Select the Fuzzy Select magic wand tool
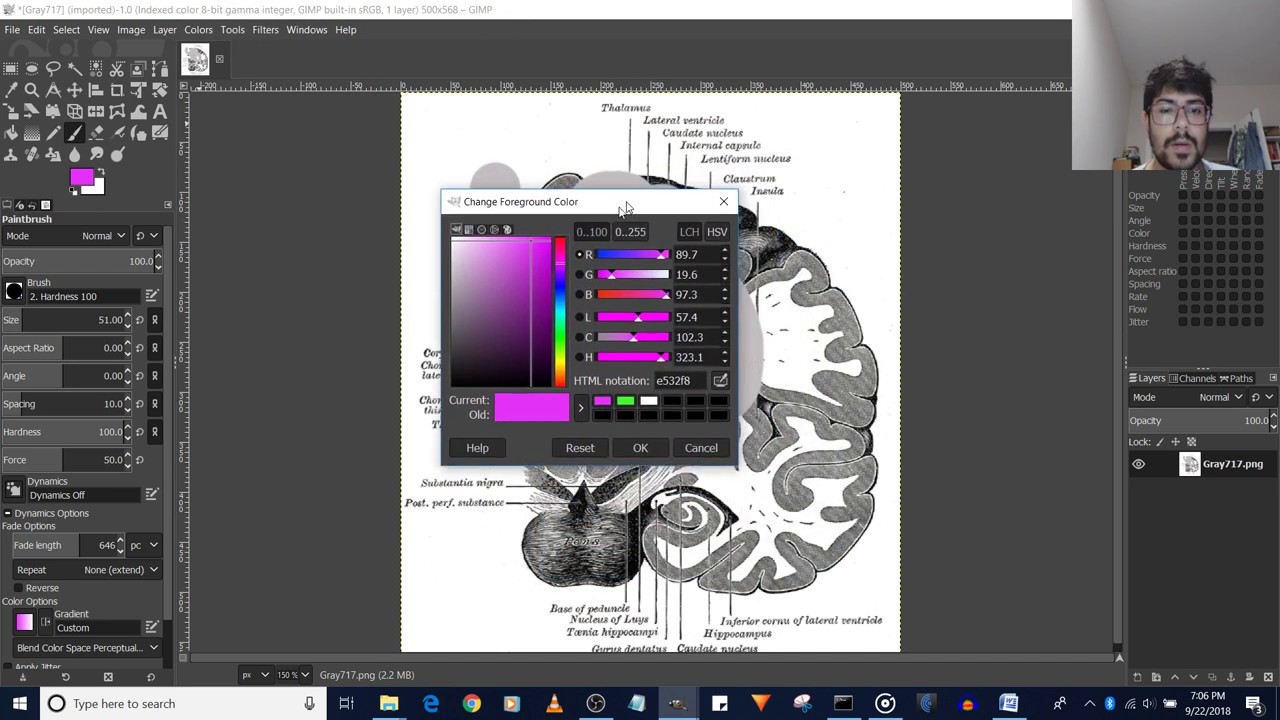 pos(75,69)
